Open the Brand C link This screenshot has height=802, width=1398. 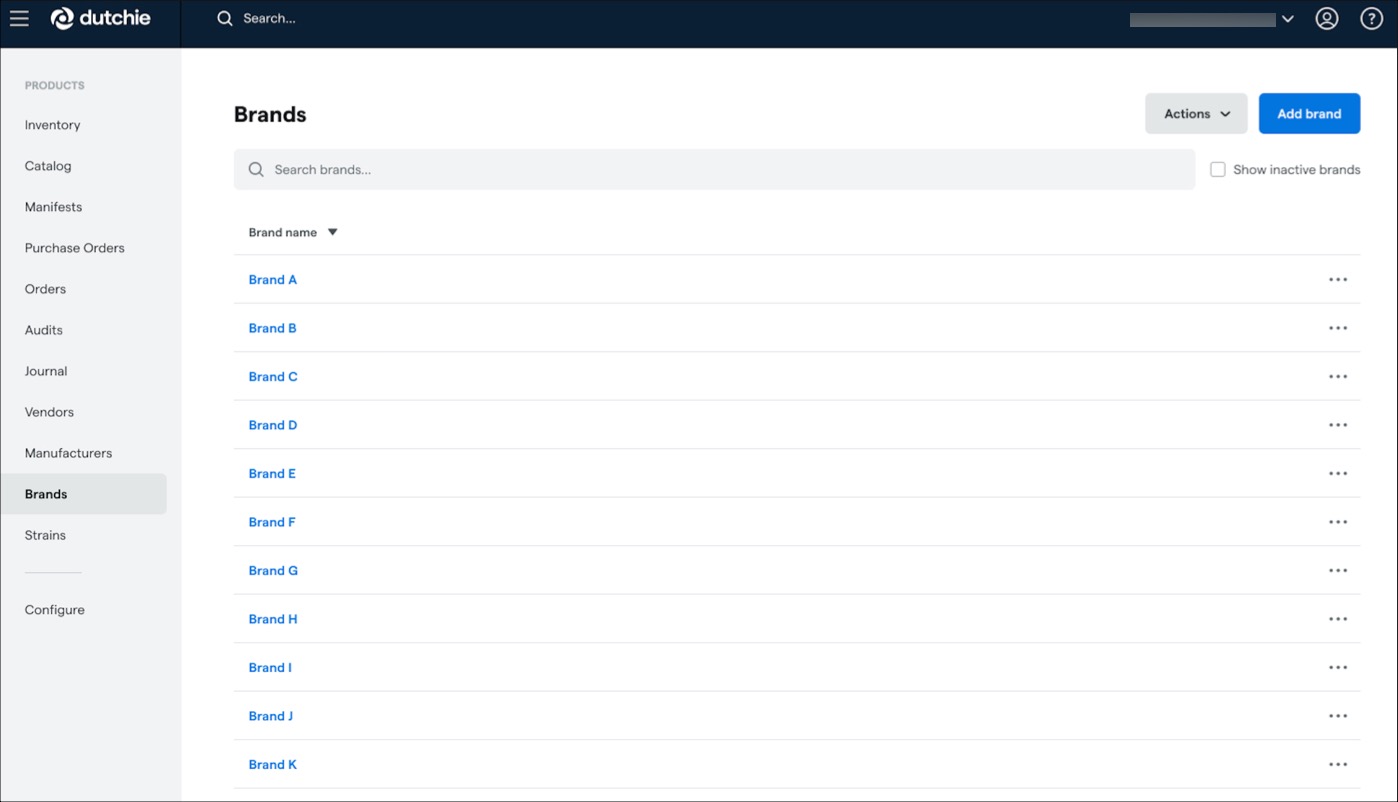[x=273, y=377]
